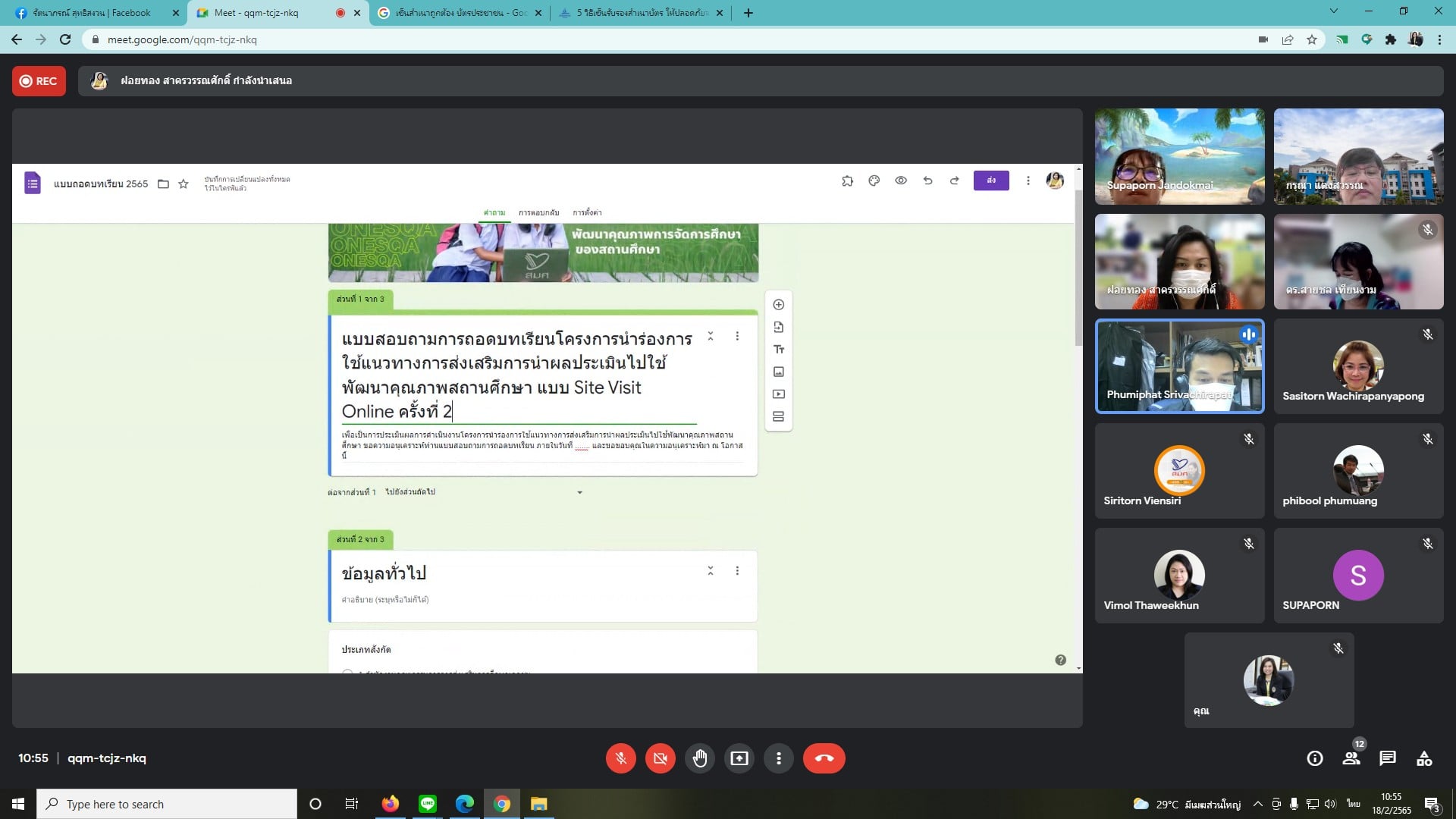Open the meeting details info icon
Image resolution: width=1456 pixels, height=819 pixels.
(1315, 758)
